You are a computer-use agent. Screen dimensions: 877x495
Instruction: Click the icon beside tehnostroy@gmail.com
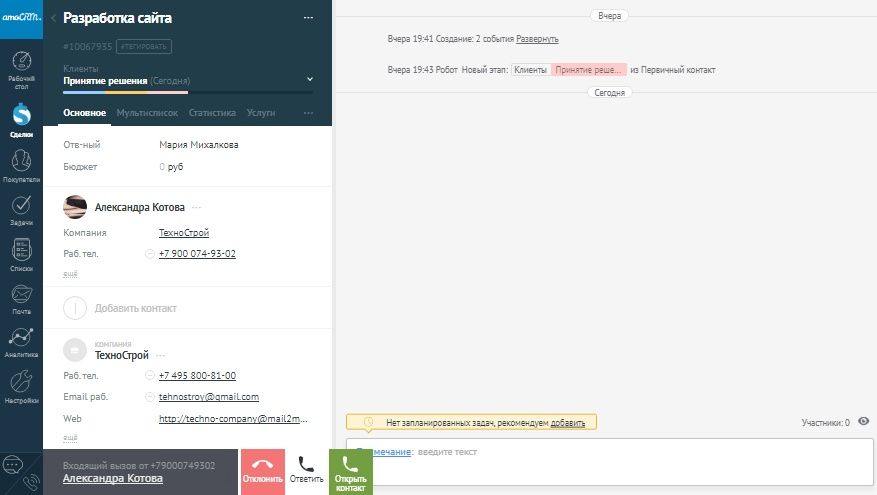(x=149, y=397)
